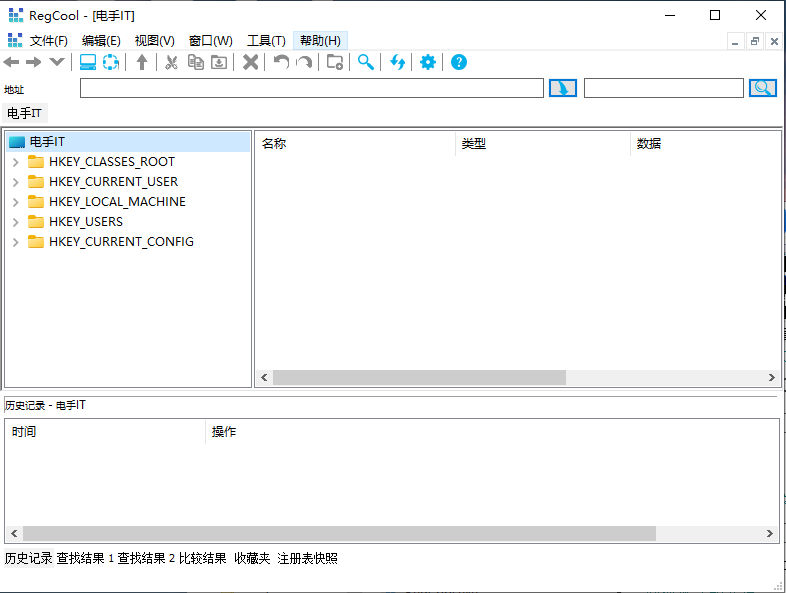The width and height of the screenshot is (786, 593).
Task: Click the Undo arrow icon
Action: pos(281,62)
